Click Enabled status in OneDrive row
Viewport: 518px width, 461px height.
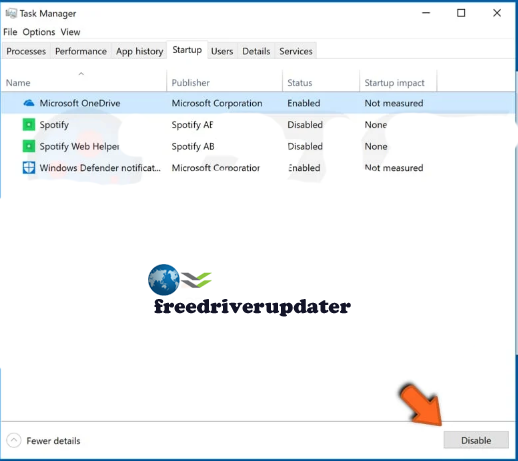[x=304, y=103]
